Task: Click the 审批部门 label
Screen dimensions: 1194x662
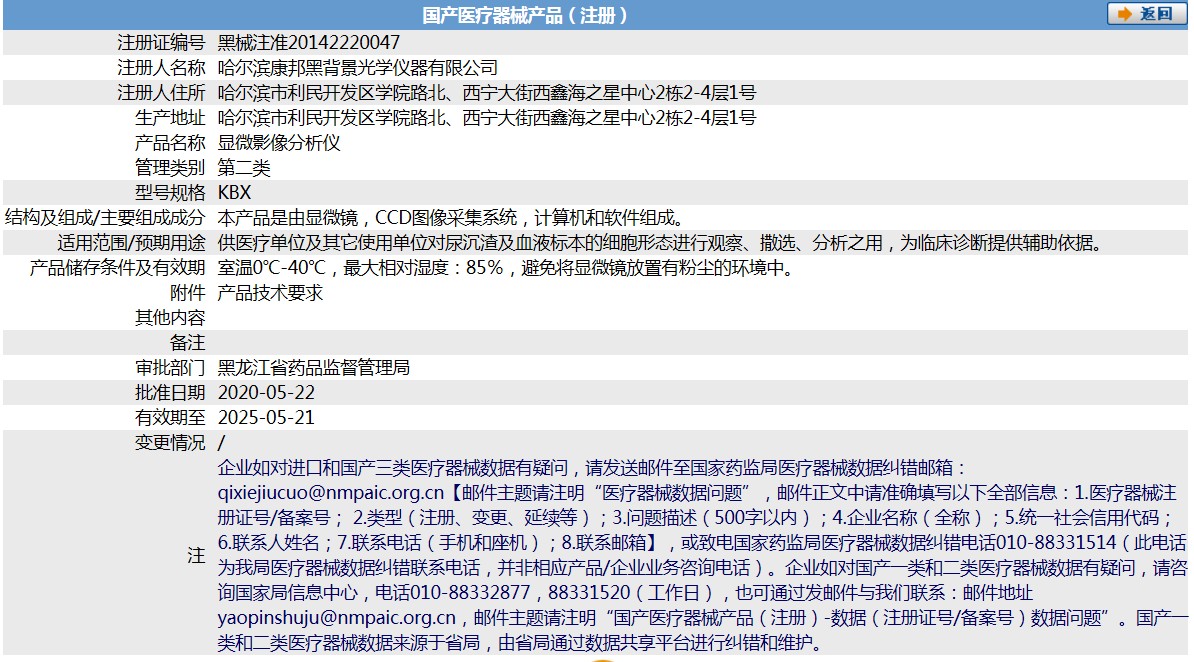Action: pos(170,368)
